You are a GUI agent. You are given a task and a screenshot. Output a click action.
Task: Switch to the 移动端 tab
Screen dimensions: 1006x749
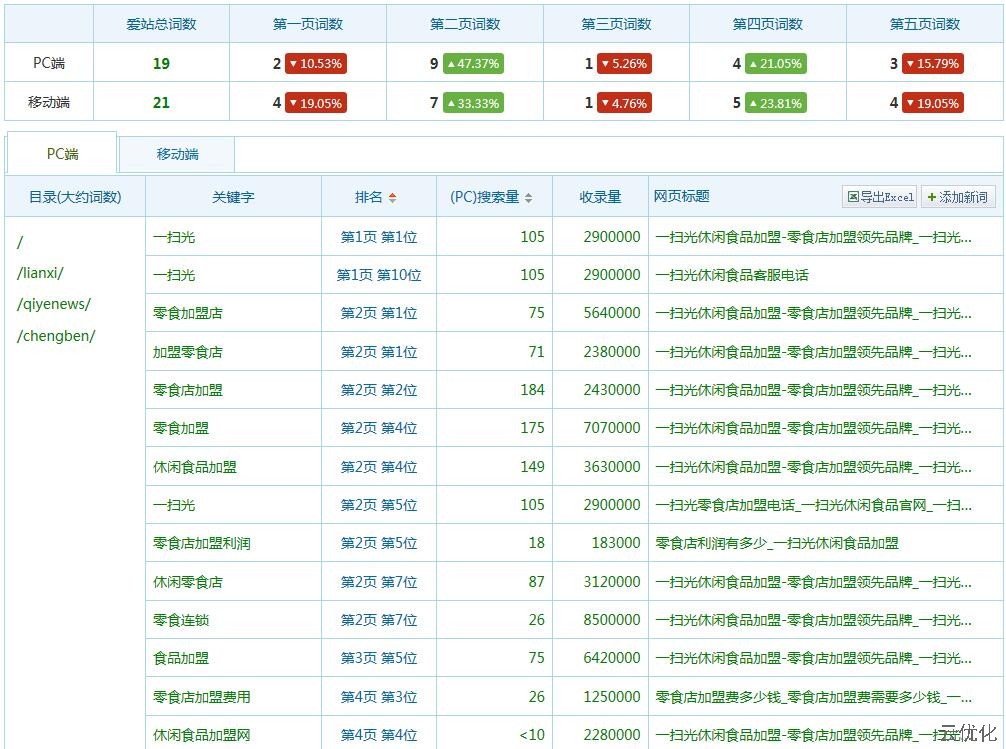(x=177, y=154)
